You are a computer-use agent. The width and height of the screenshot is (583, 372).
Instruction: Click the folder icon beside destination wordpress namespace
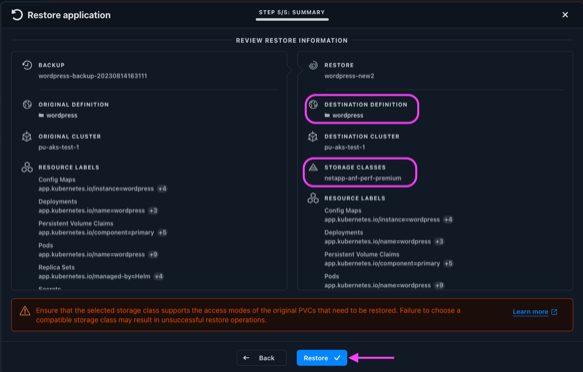point(327,116)
